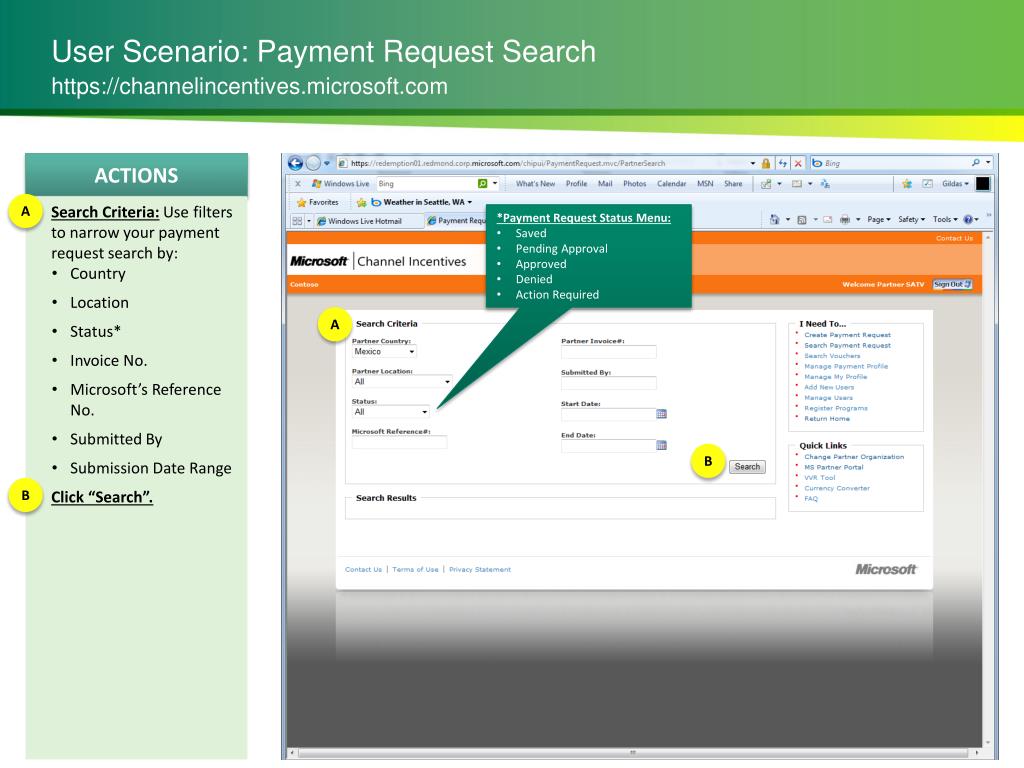This screenshot has height=768, width=1024.
Task: Open the Add New Users link
Action: (x=829, y=387)
